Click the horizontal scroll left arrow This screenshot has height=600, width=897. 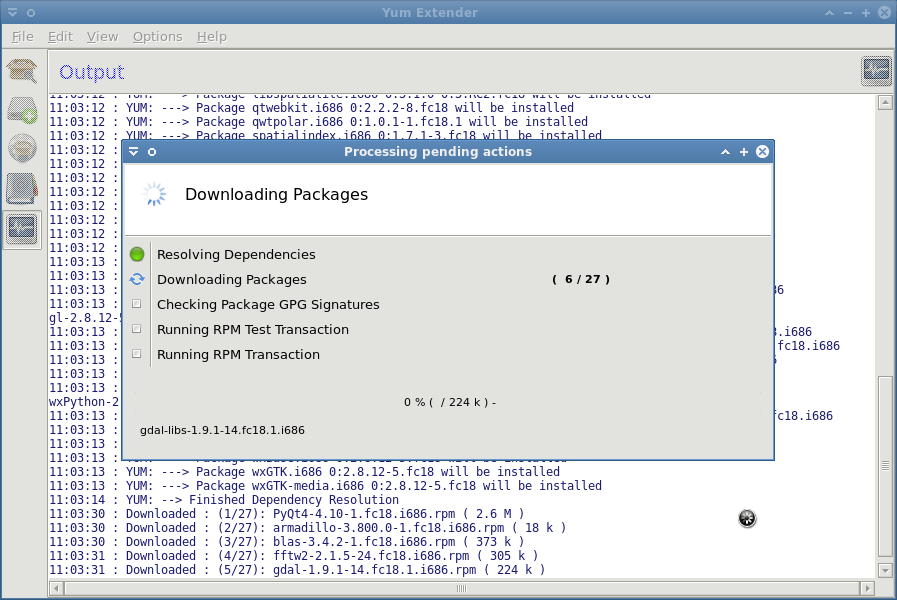click(57, 588)
